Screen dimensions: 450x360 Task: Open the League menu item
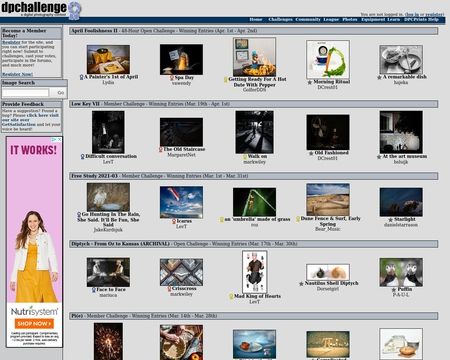(x=331, y=20)
